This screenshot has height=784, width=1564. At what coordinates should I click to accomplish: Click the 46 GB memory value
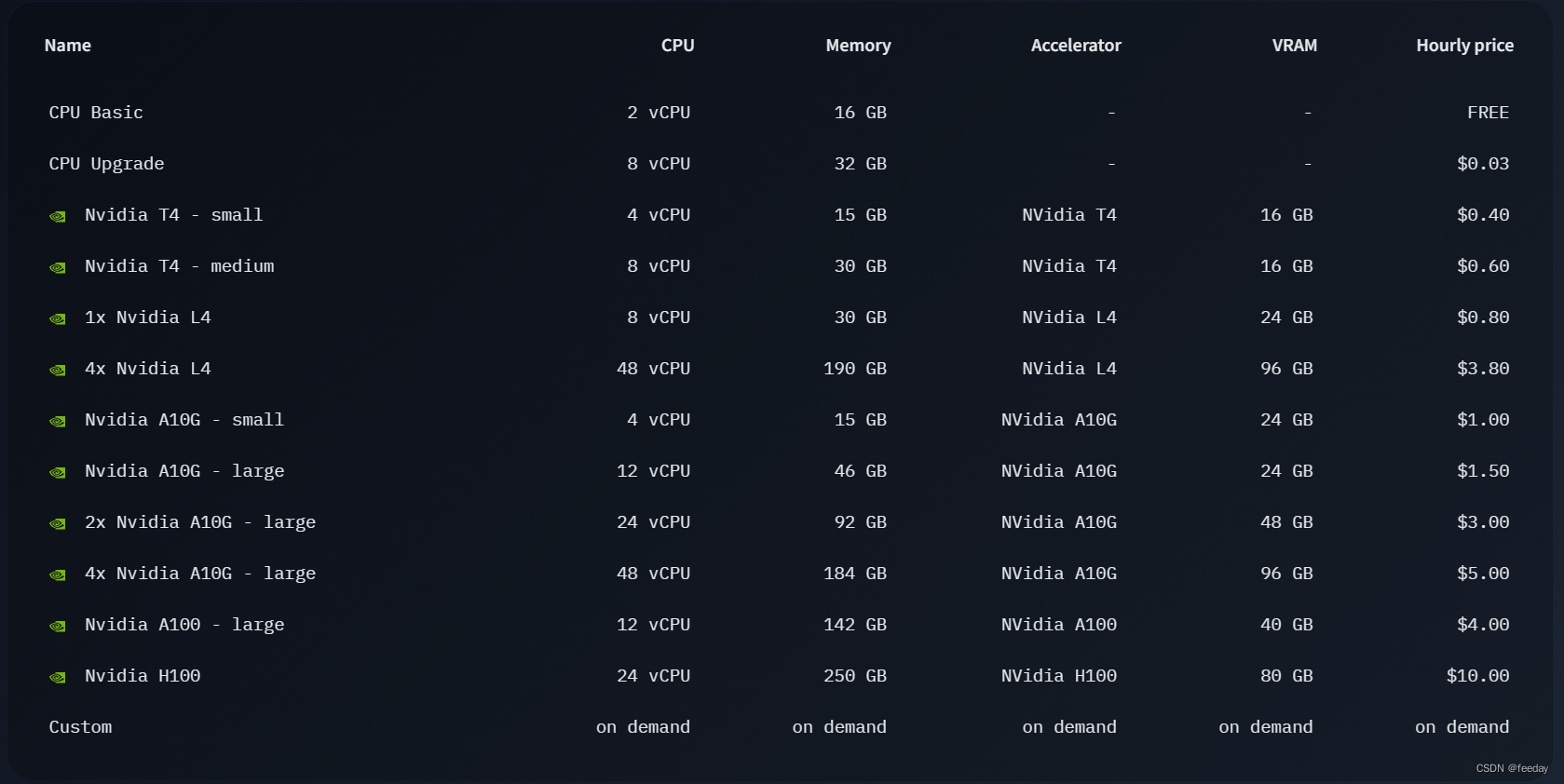861,471
